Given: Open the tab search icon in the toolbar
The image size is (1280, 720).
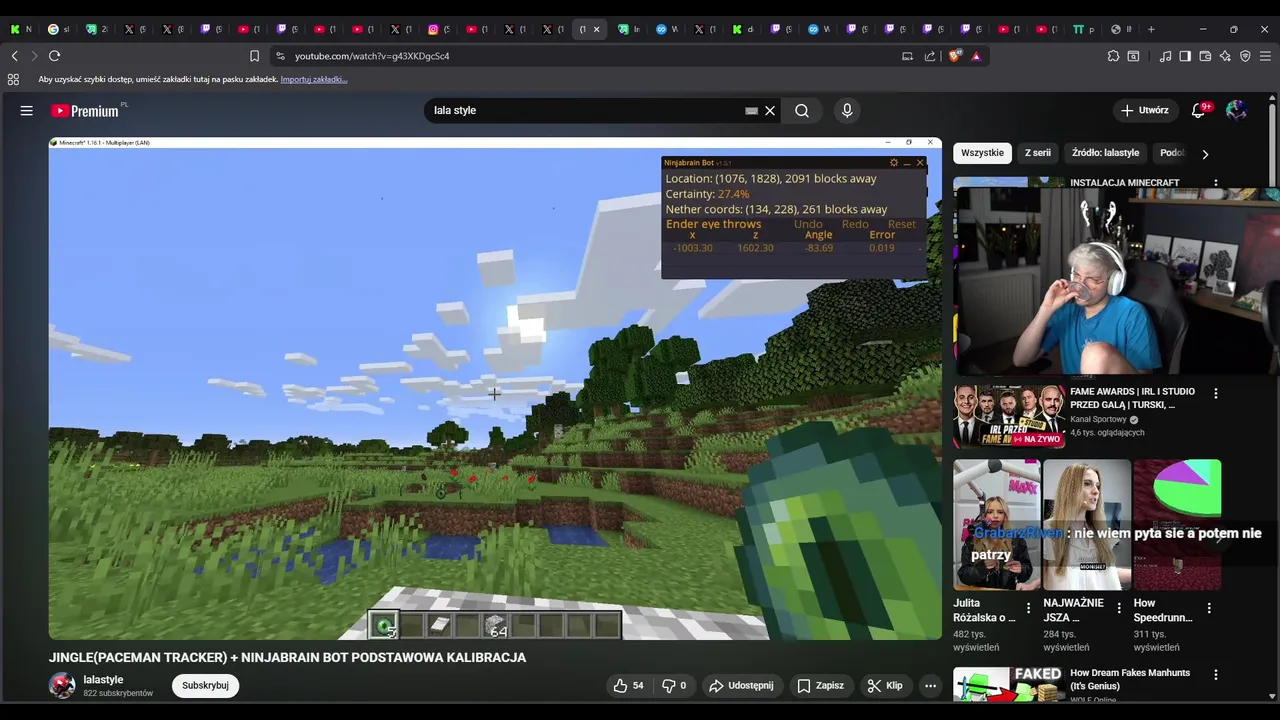Looking at the screenshot, I should coord(1134,56).
